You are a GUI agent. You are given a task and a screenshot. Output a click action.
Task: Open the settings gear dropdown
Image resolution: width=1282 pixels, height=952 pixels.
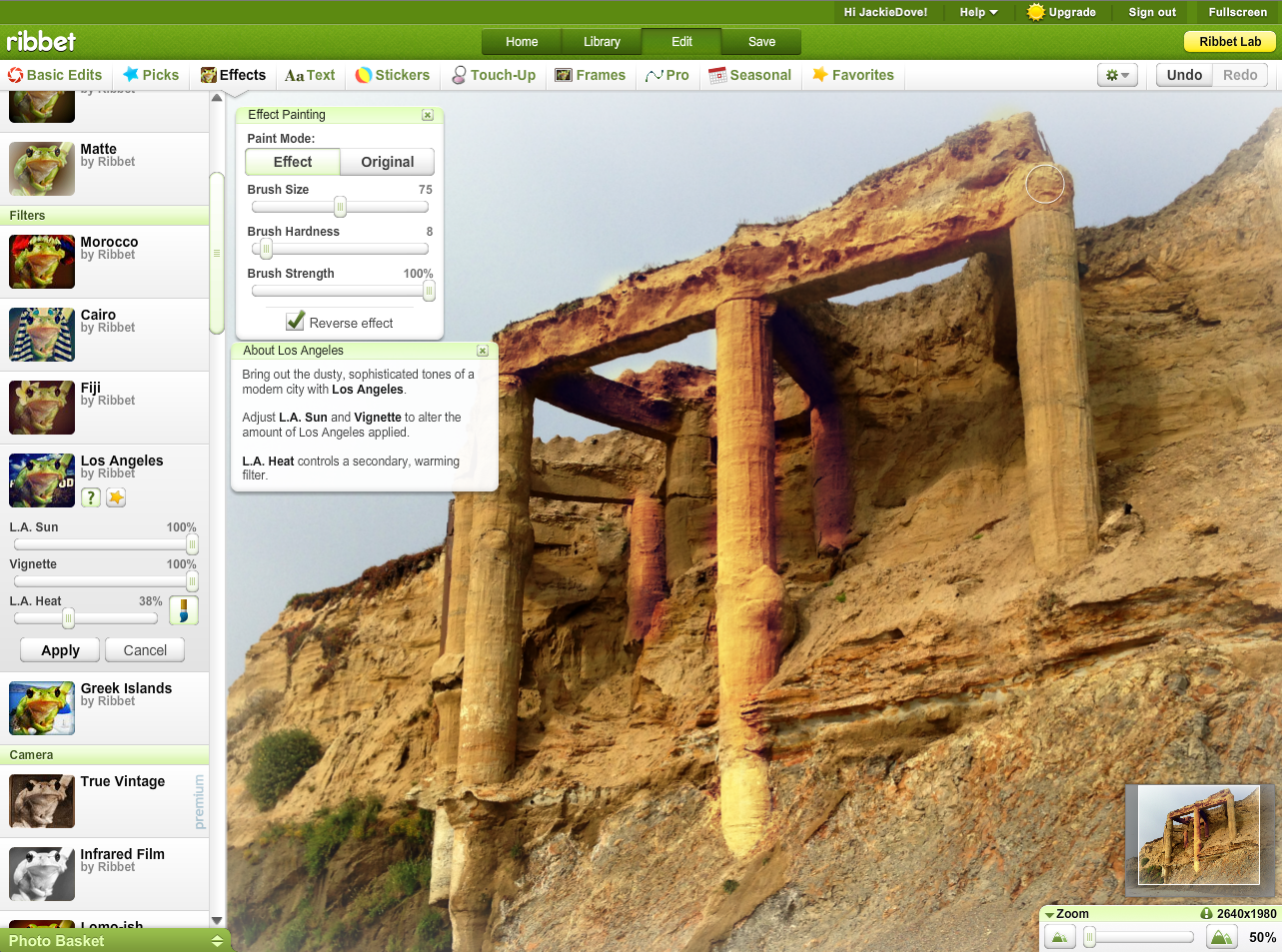click(1117, 75)
